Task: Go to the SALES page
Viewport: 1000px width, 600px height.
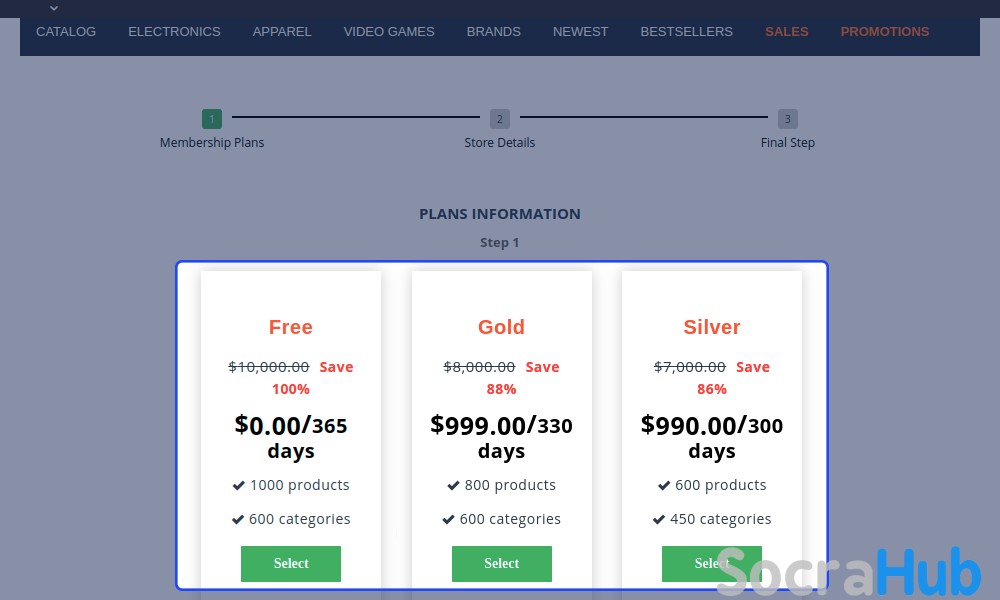Action: pos(787,31)
